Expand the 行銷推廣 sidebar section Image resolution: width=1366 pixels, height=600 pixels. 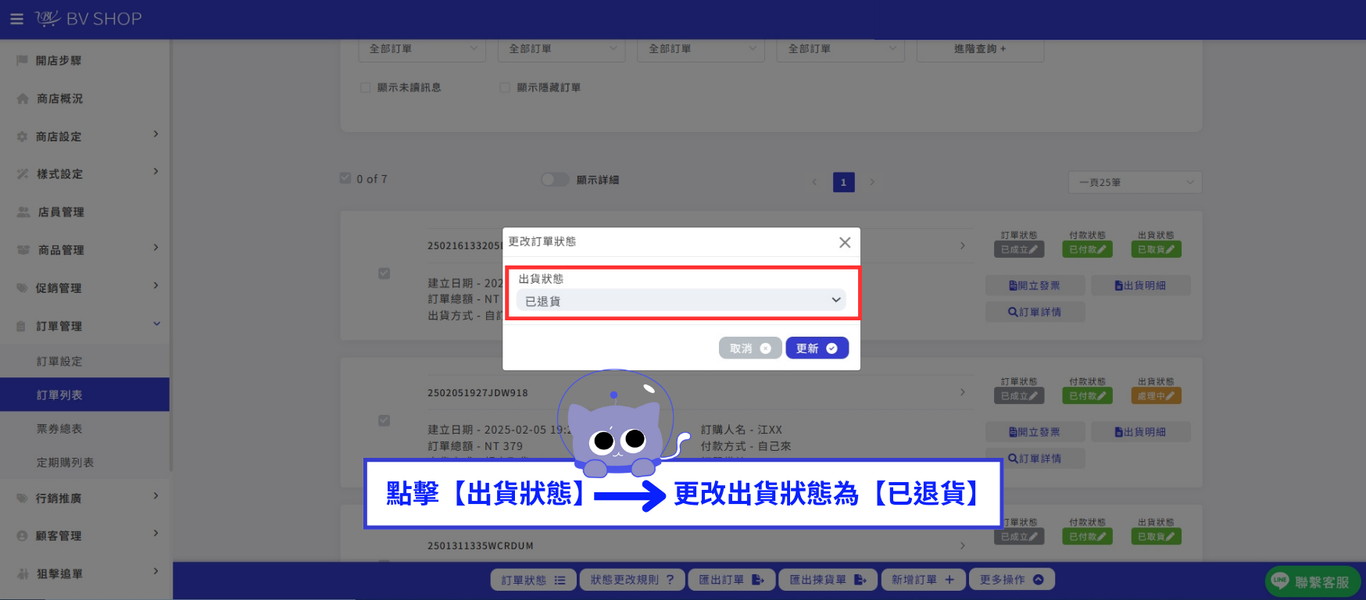point(85,498)
